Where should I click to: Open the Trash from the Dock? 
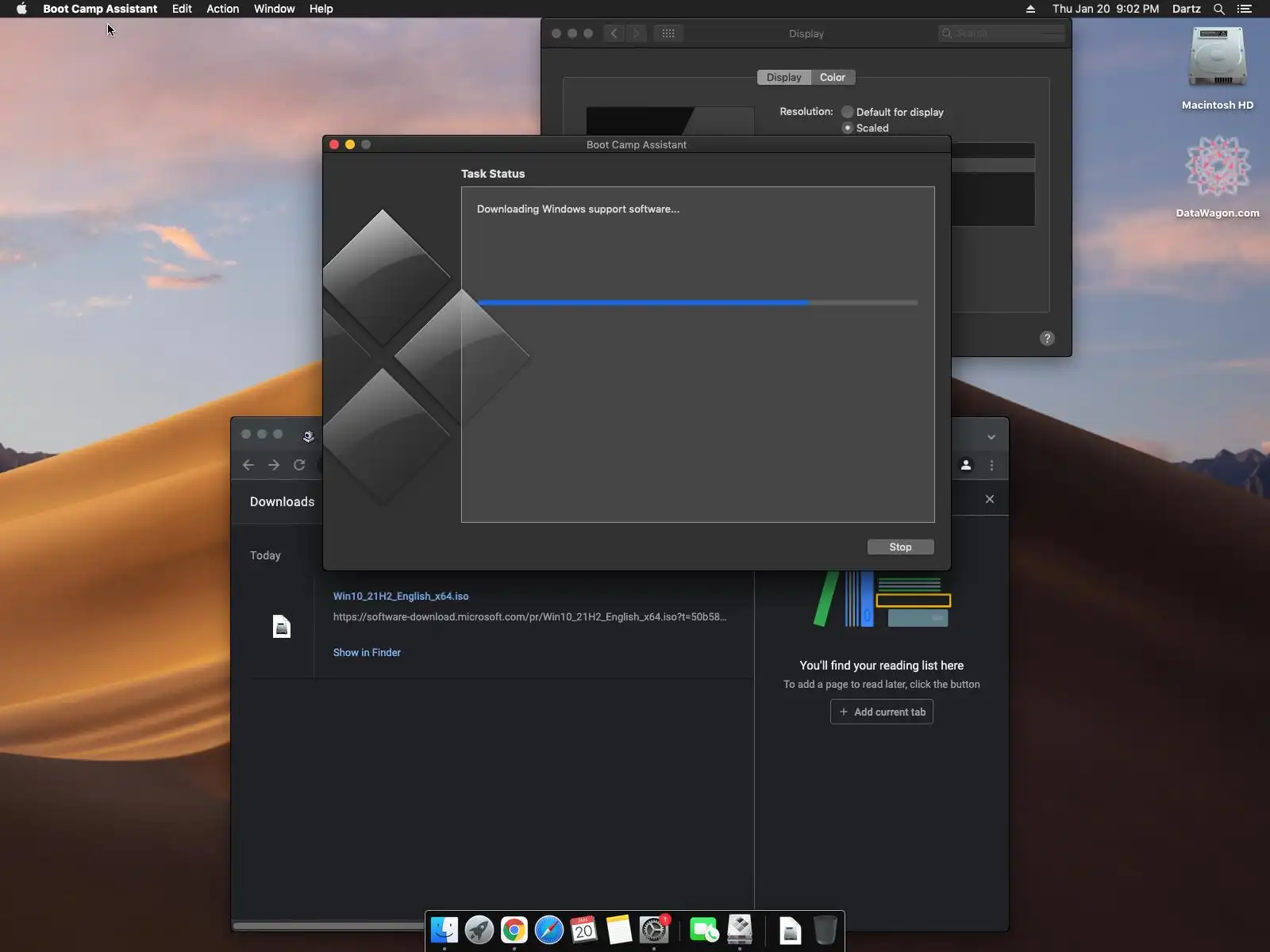(825, 930)
